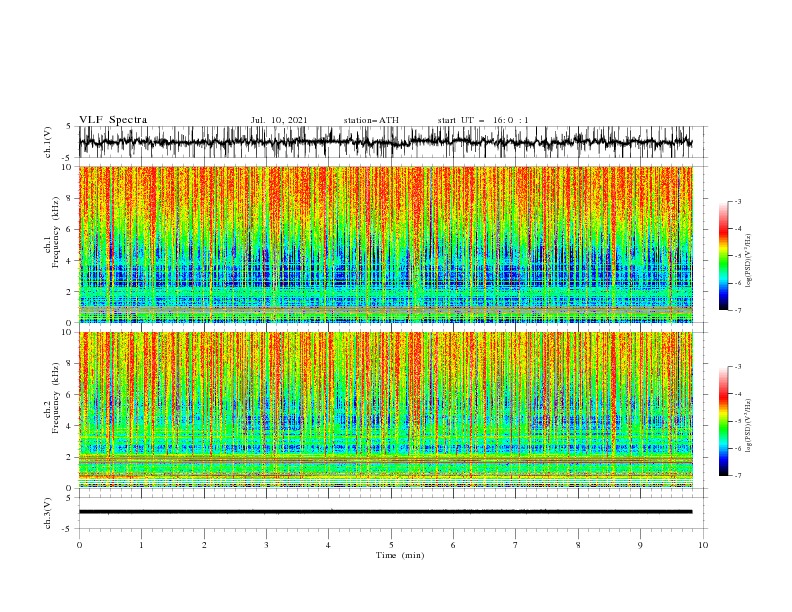Screen dimensions: 792x612
Task: Click the ch.1 spectrogram color bar
Action: tap(724, 256)
